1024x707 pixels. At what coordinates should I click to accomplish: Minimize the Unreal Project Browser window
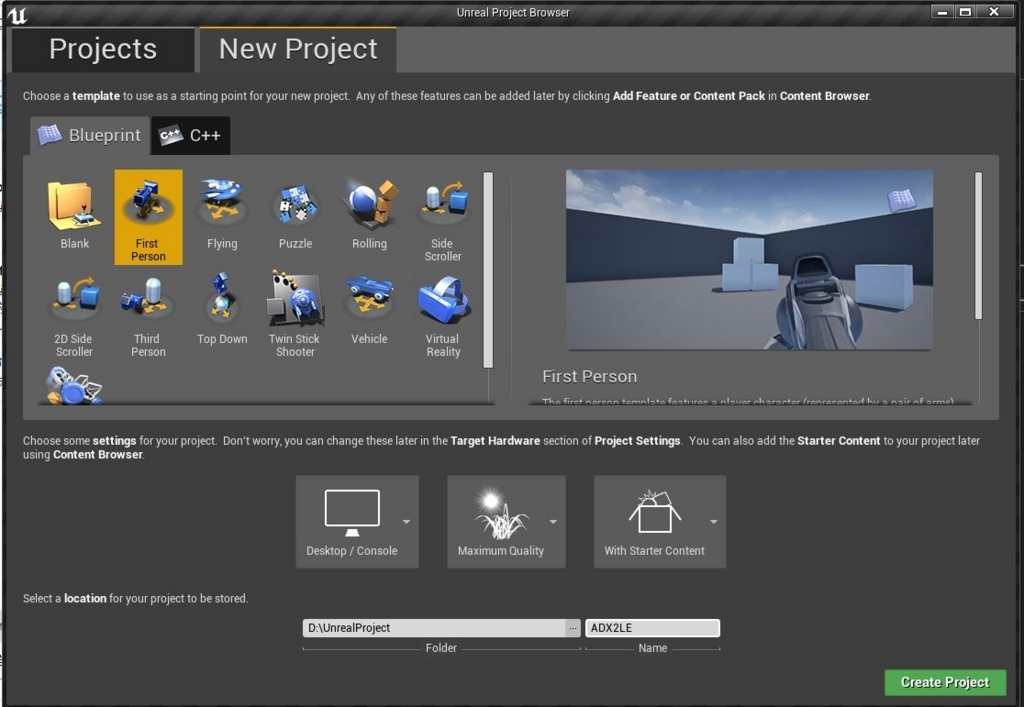[x=942, y=12]
